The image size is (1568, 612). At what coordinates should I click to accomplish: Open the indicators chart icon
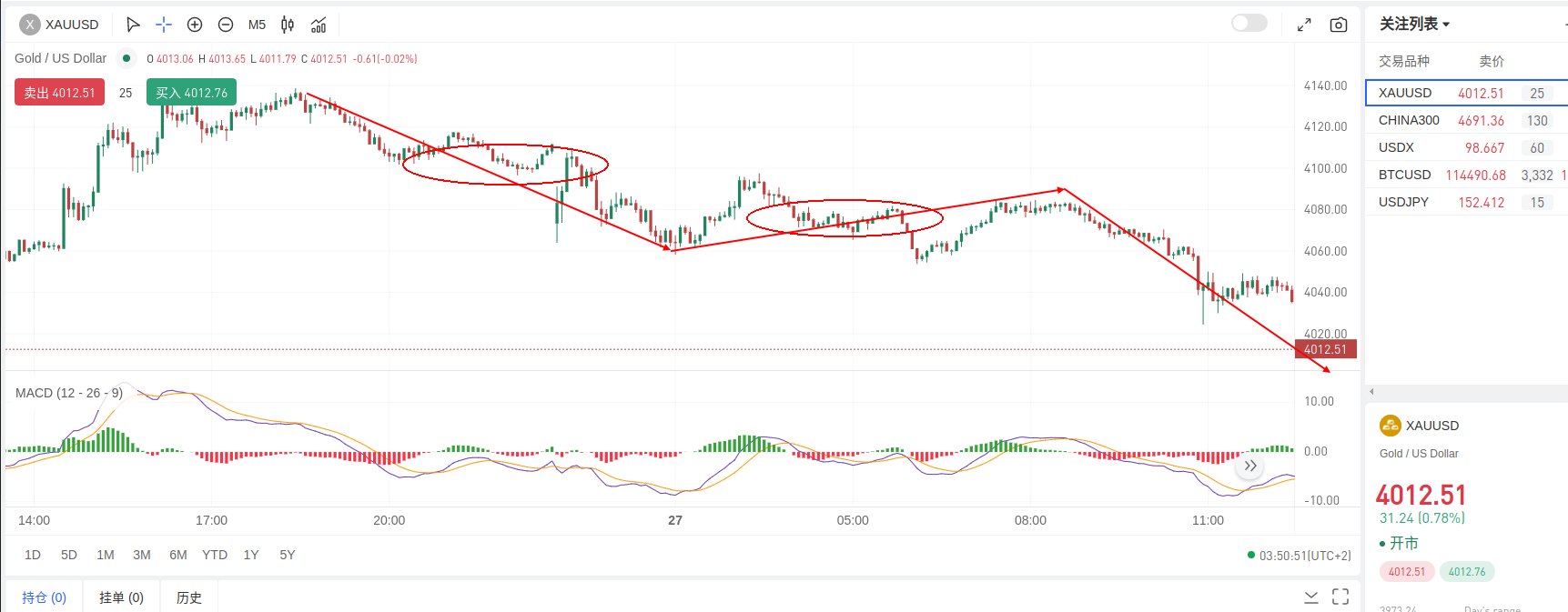pos(319,25)
